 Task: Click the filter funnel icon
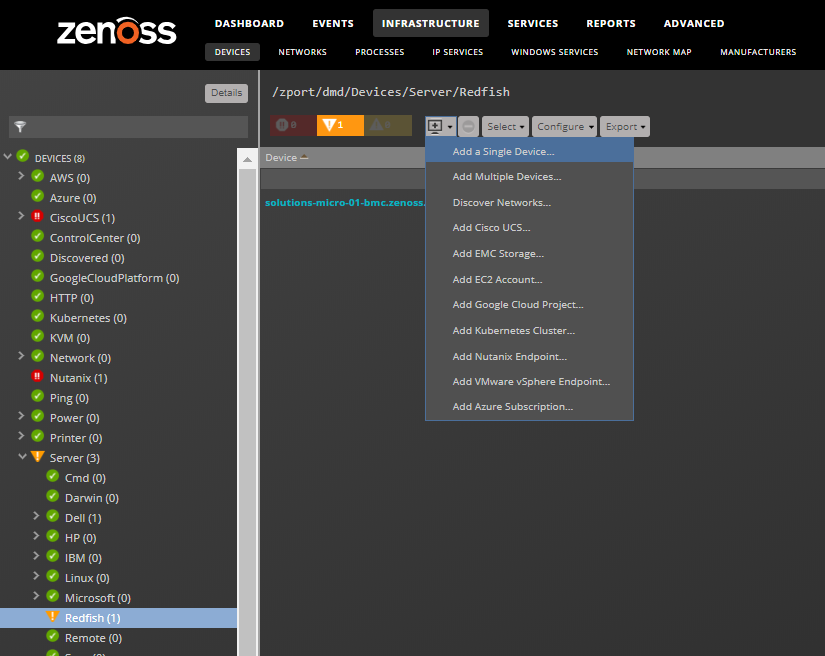[20, 126]
